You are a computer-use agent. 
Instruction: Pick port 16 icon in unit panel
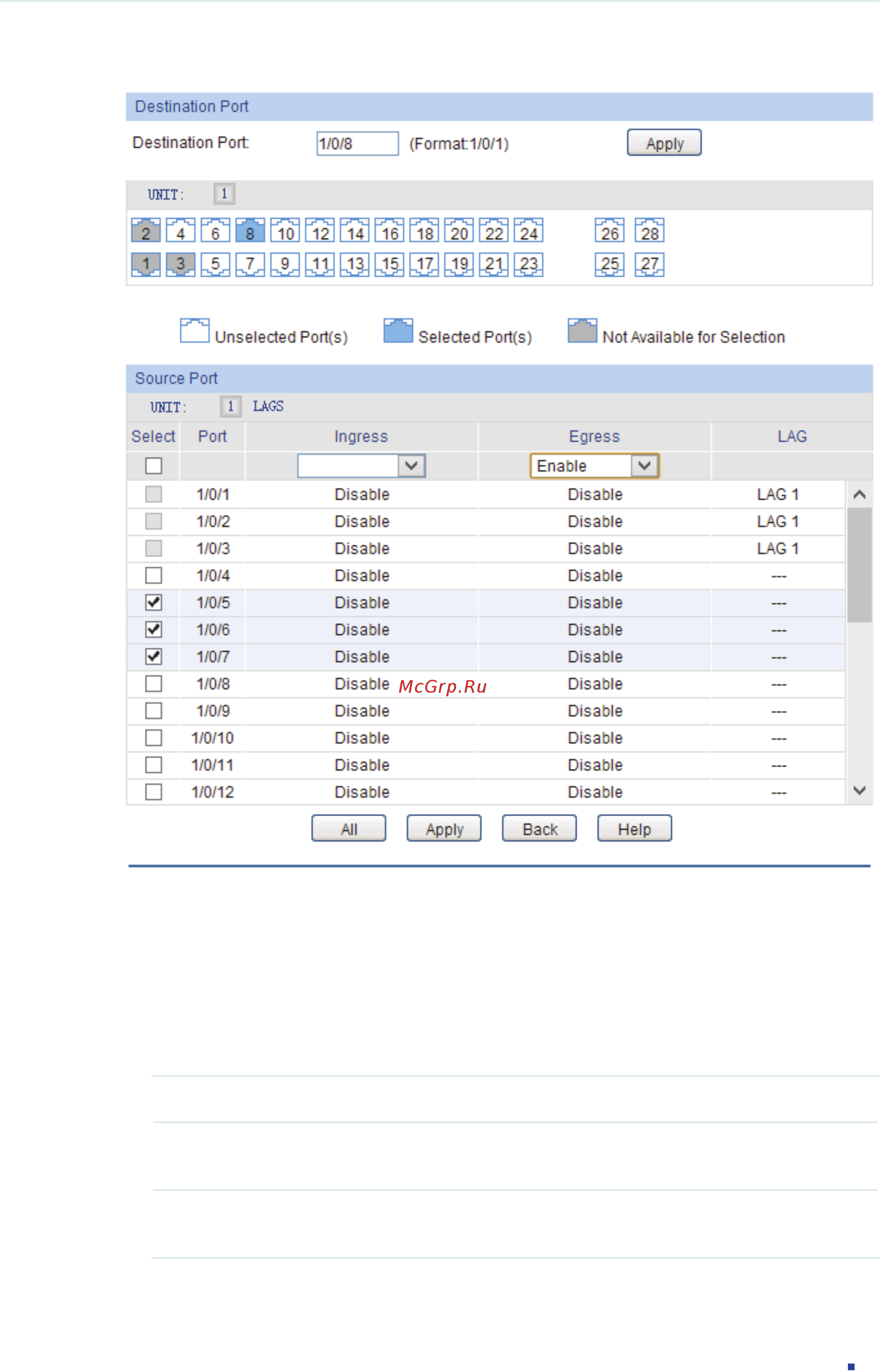[x=390, y=231]
